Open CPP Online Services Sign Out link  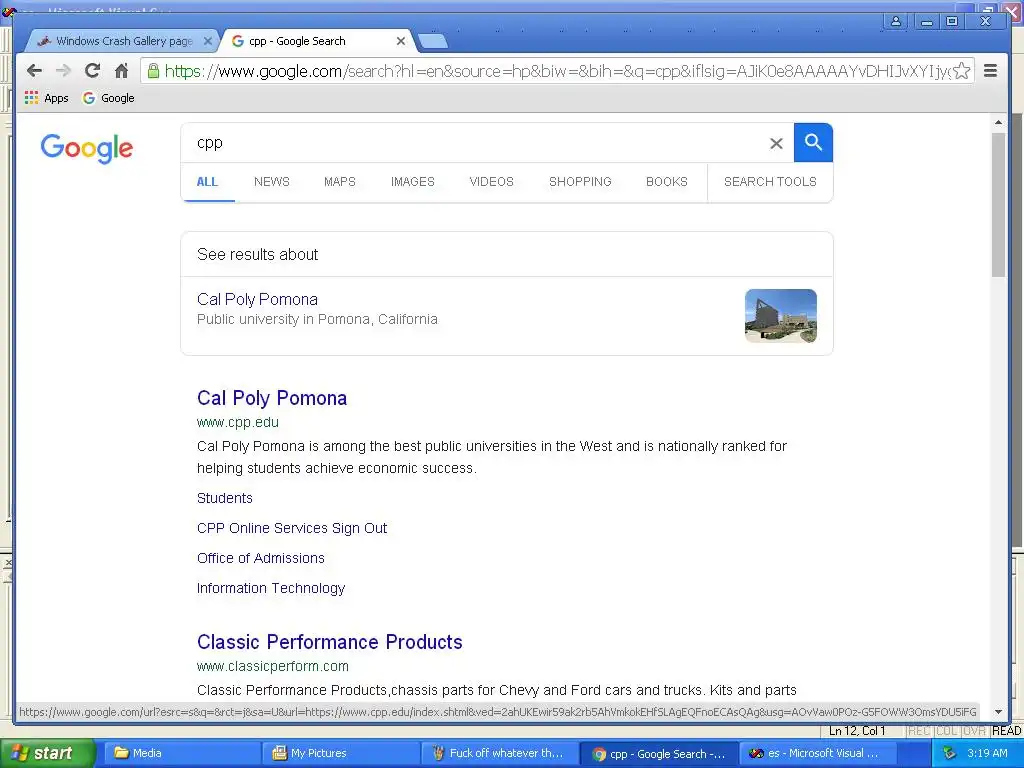point(292,528)
